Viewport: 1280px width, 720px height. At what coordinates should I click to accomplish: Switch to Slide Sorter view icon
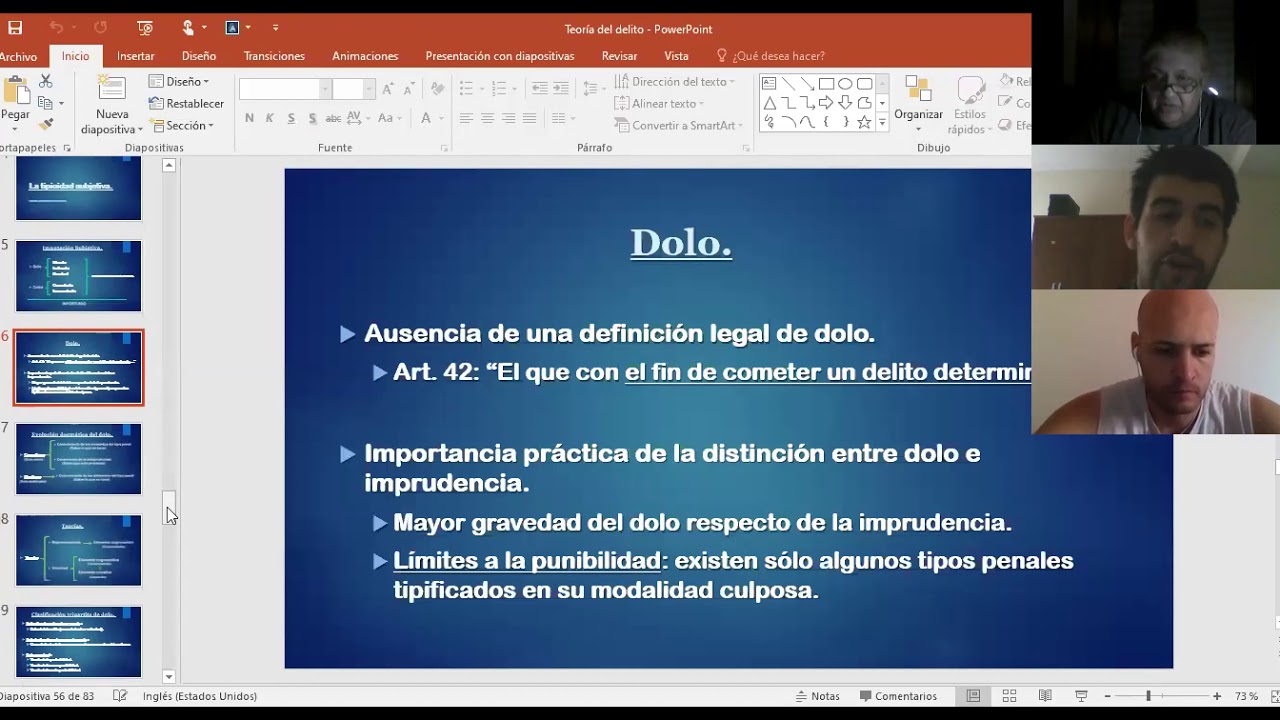(x=1009, y=696)
